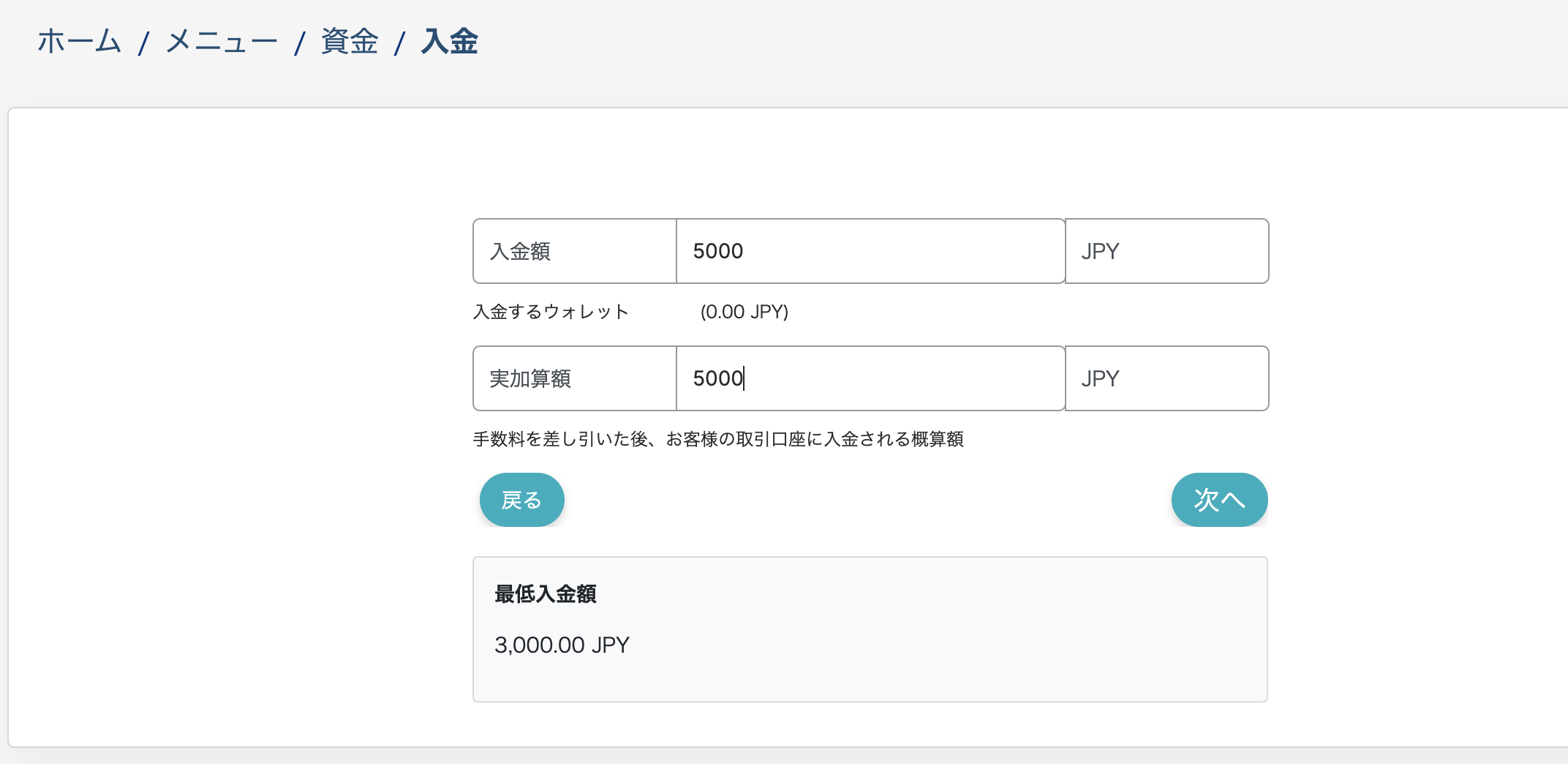Click the 入金額 field label

coord(521,252)
